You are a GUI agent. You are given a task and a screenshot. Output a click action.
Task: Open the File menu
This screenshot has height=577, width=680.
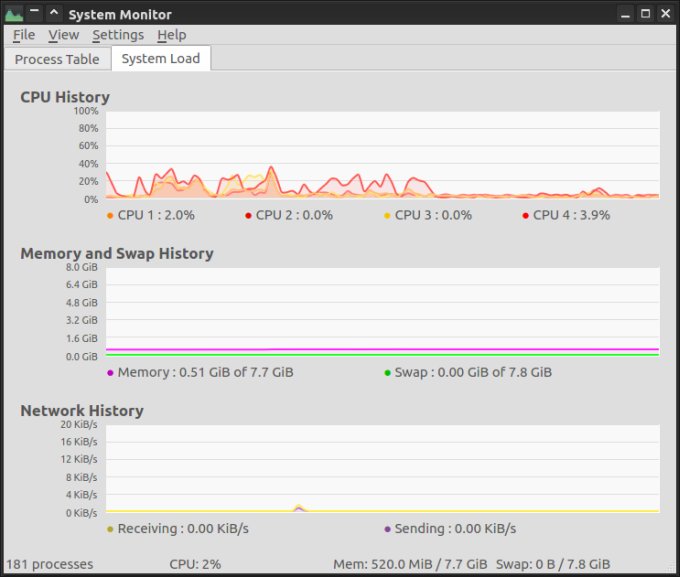pyautogui.click(x=24, y=35)
